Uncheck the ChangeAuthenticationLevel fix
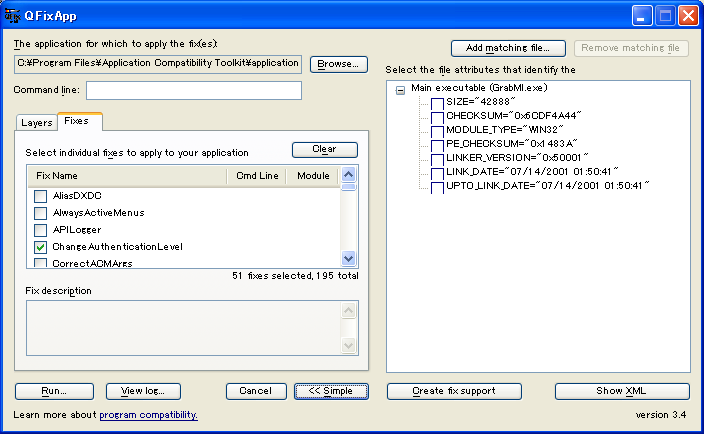This screenshot has width=704, height=434. (40, 247)
